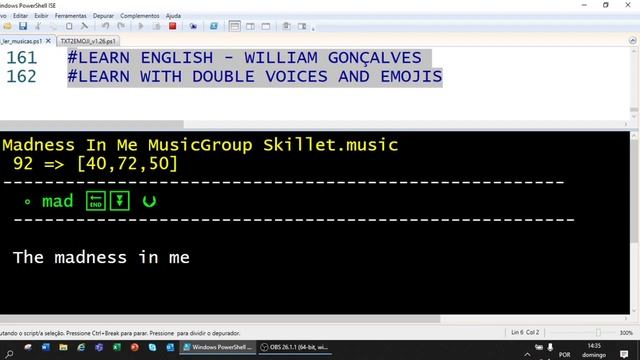Show the command add-on pane icon
Image resolution: width=640 pixels, height=360 pixels.
coord(302,27)
